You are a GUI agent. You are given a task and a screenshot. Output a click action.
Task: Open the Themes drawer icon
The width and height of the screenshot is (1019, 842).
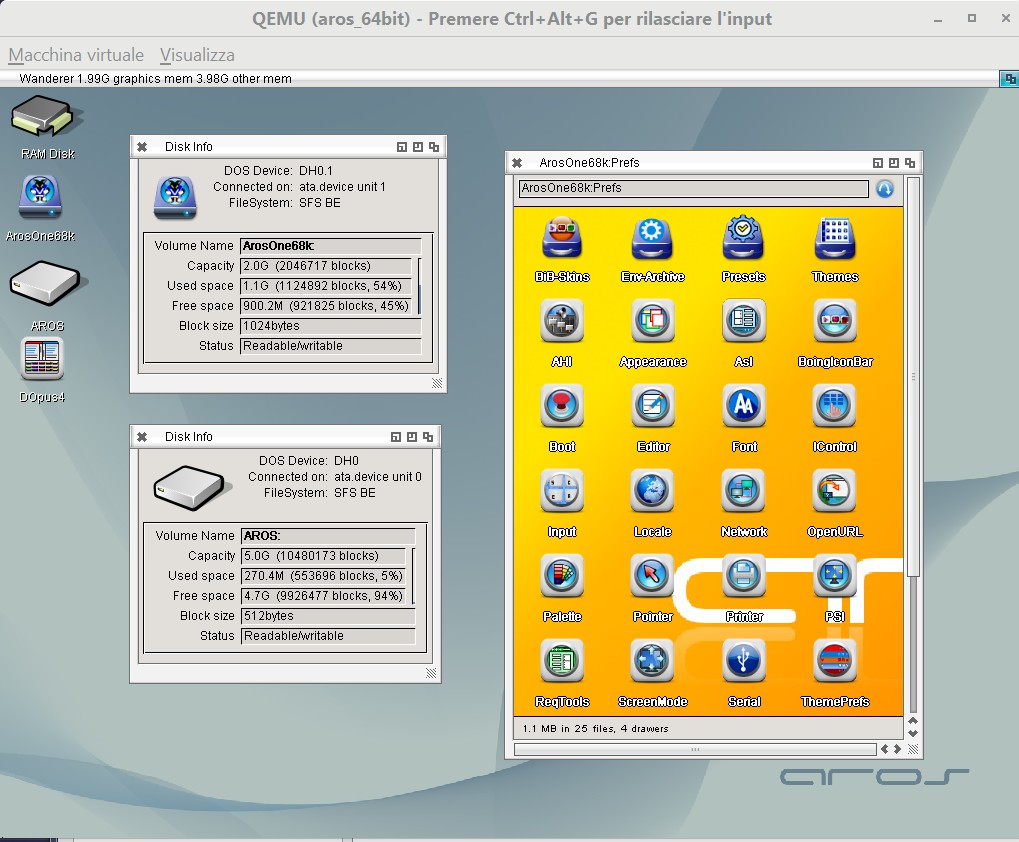pyautogui.click(x=835, y=237)
